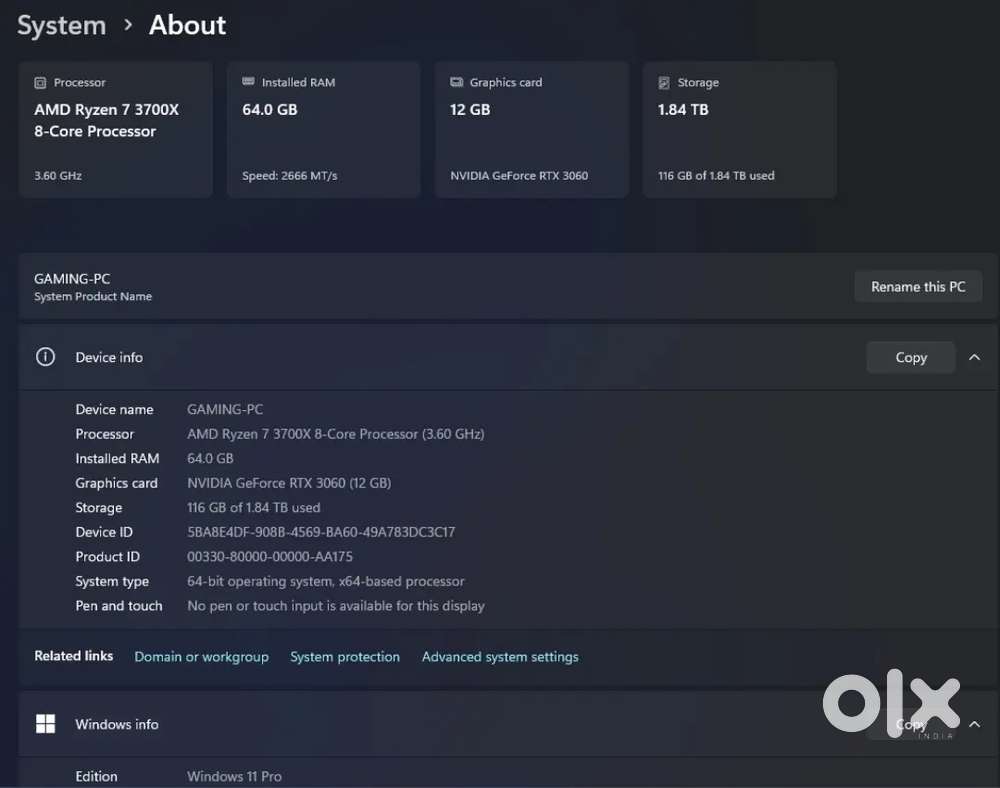Viewport: 1000px width, 788px height.
Task: Click the Installed RAM icon
Action: [248, 82]
